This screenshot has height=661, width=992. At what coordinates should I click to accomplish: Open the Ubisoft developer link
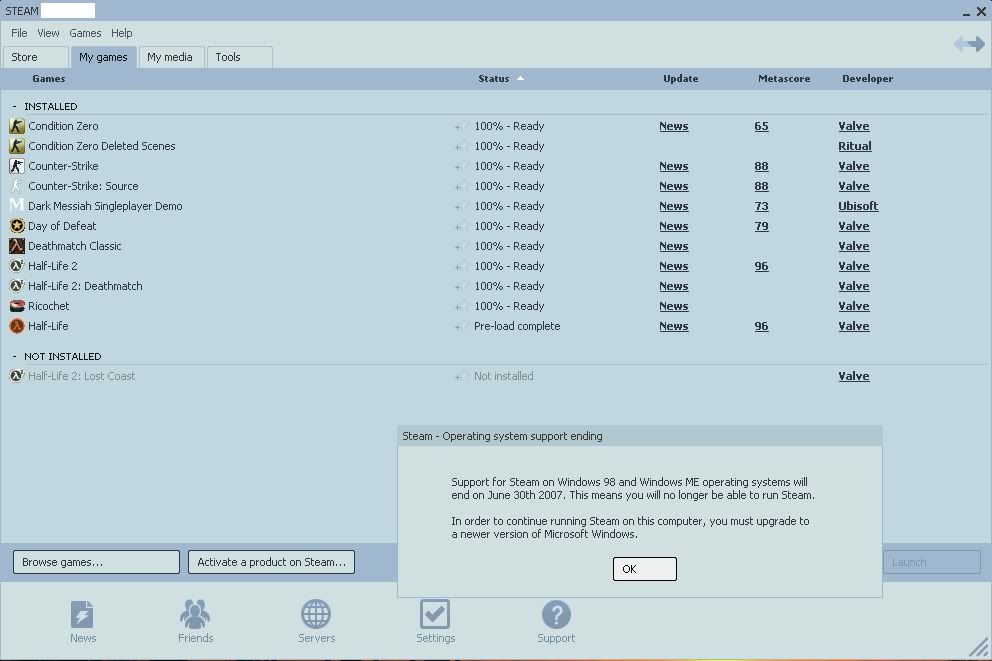pos(858,206)
